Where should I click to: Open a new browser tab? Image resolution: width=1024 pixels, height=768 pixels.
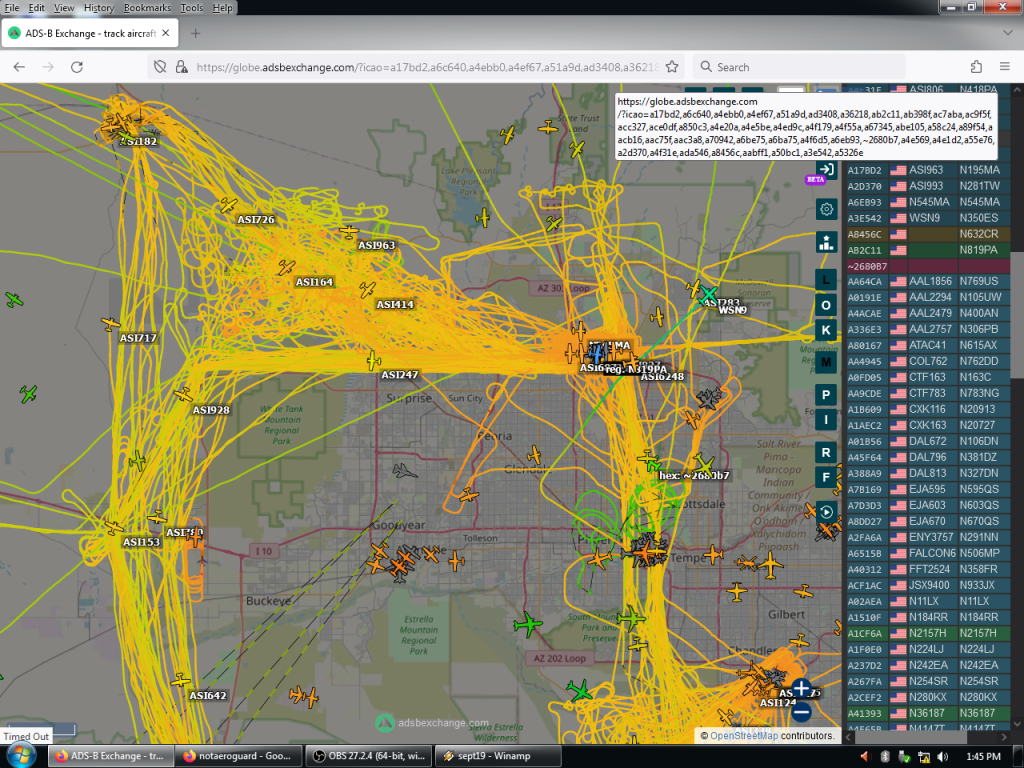(x=195, y=33)
